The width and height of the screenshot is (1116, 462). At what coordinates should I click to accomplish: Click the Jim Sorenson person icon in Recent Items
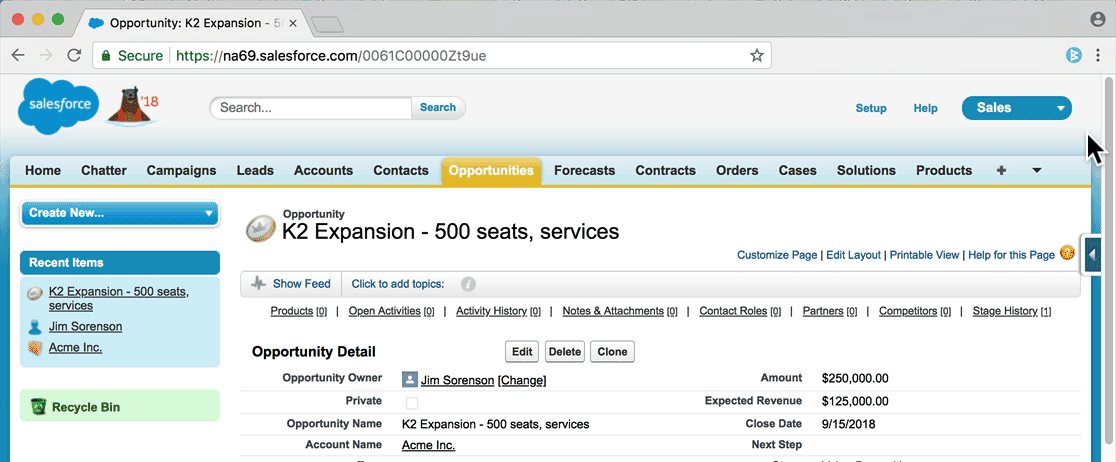point(35,327)
